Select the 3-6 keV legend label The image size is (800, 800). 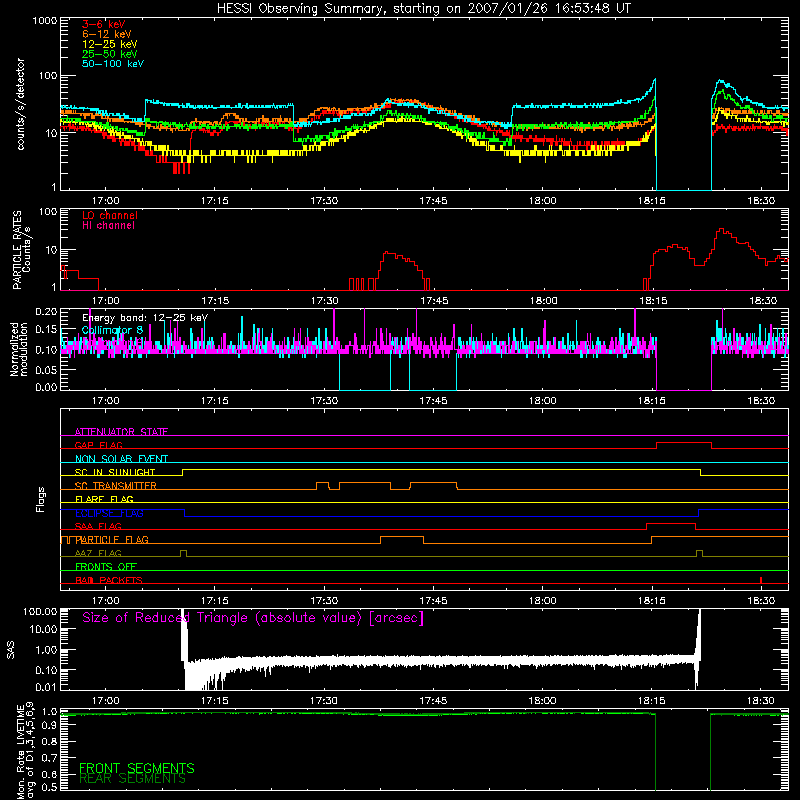point(103,24)
